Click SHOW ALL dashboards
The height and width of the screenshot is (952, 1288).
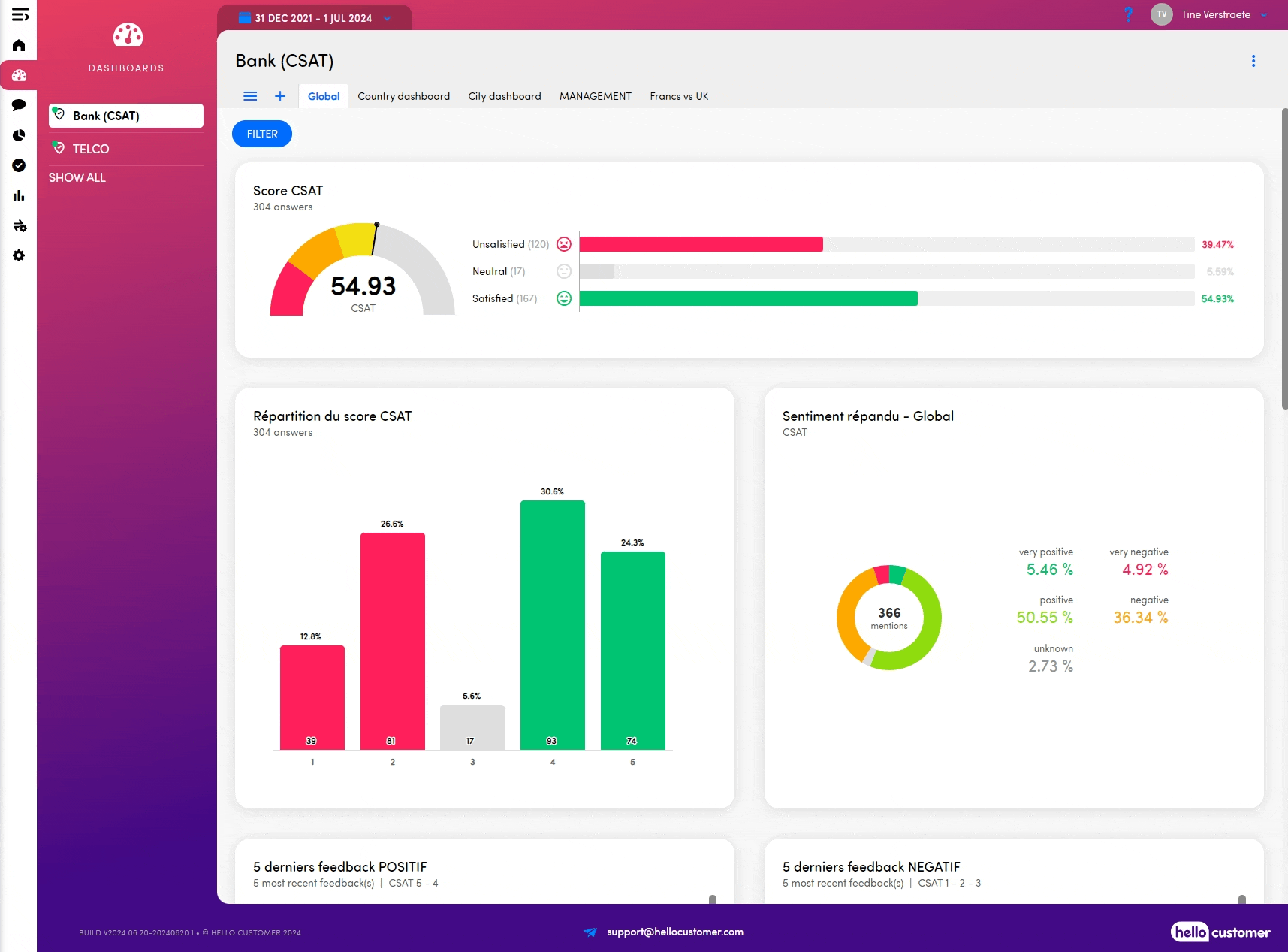(77, 177)
